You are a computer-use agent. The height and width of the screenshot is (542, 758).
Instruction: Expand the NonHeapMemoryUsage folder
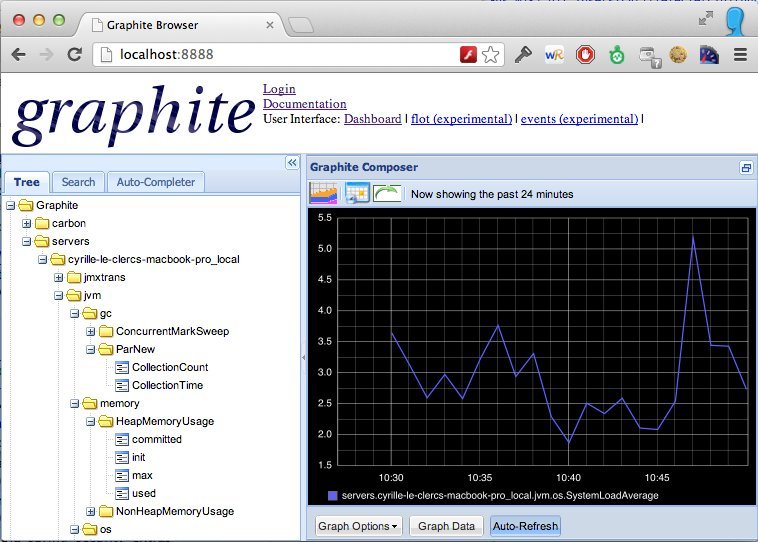point(90,512)
